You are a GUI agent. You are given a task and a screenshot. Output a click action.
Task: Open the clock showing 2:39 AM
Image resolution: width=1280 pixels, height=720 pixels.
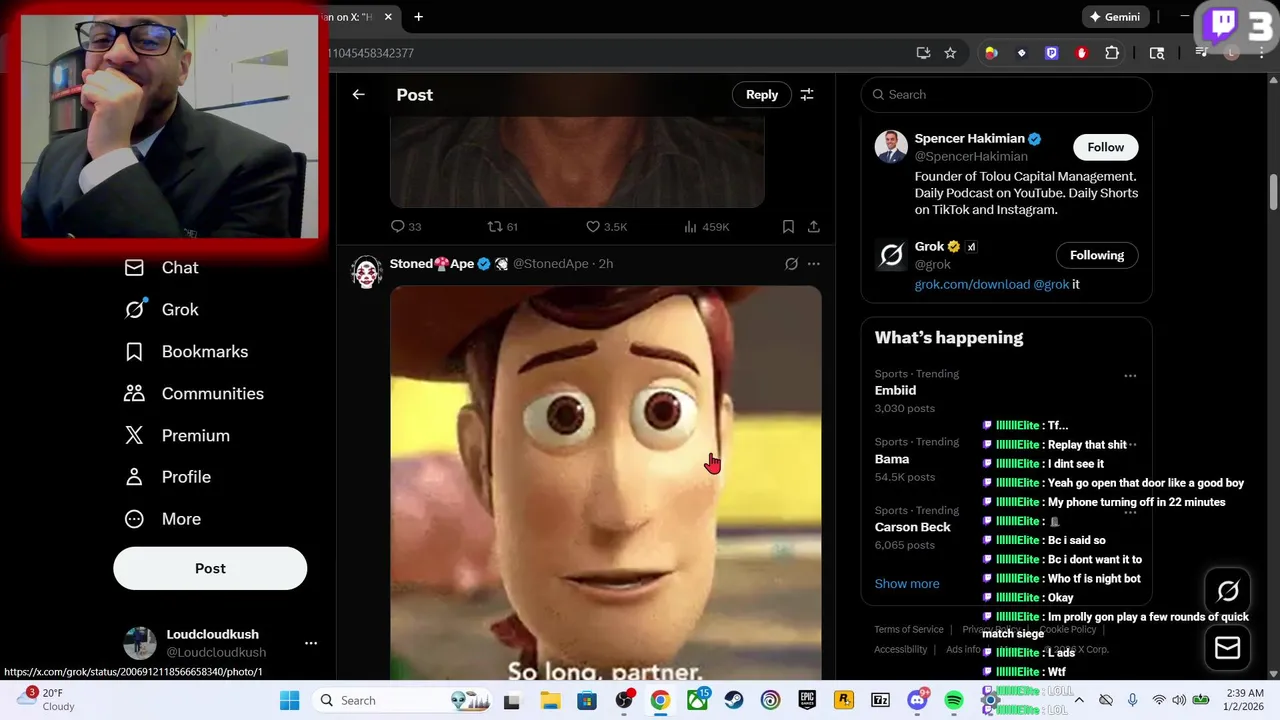pos(1245,699)
